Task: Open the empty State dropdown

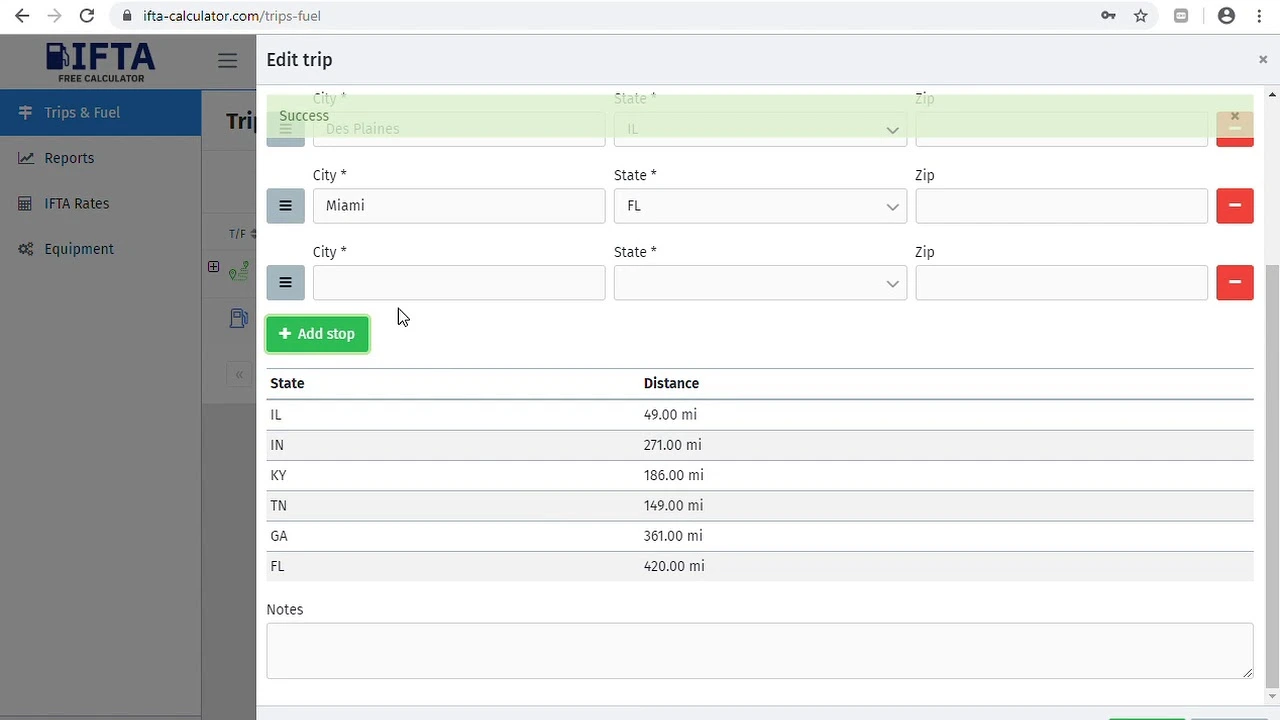Action: 759,283
